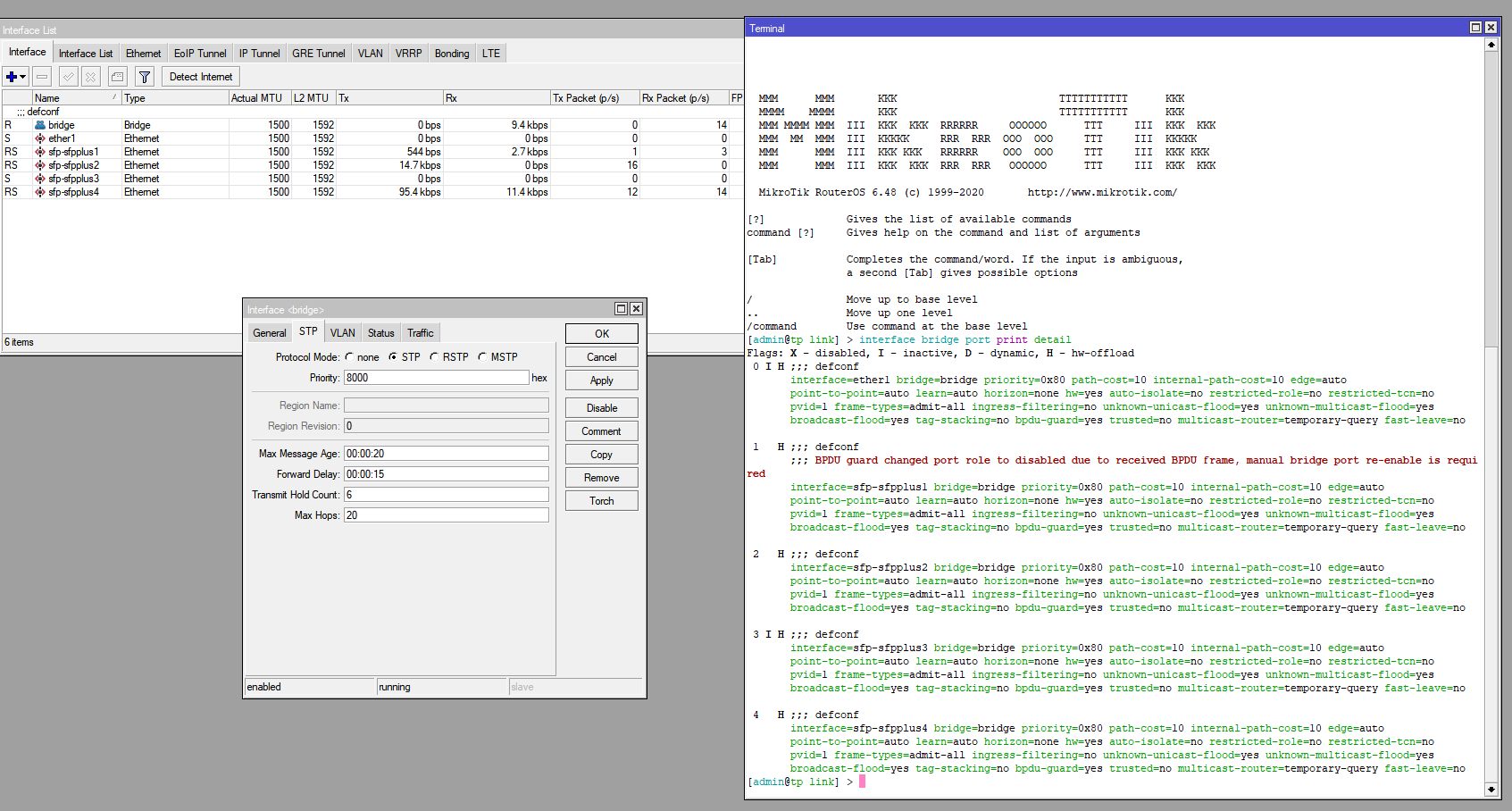
Task: Select the sfp-sfpplus1 interface icon
Action: [x=40, y=152]
